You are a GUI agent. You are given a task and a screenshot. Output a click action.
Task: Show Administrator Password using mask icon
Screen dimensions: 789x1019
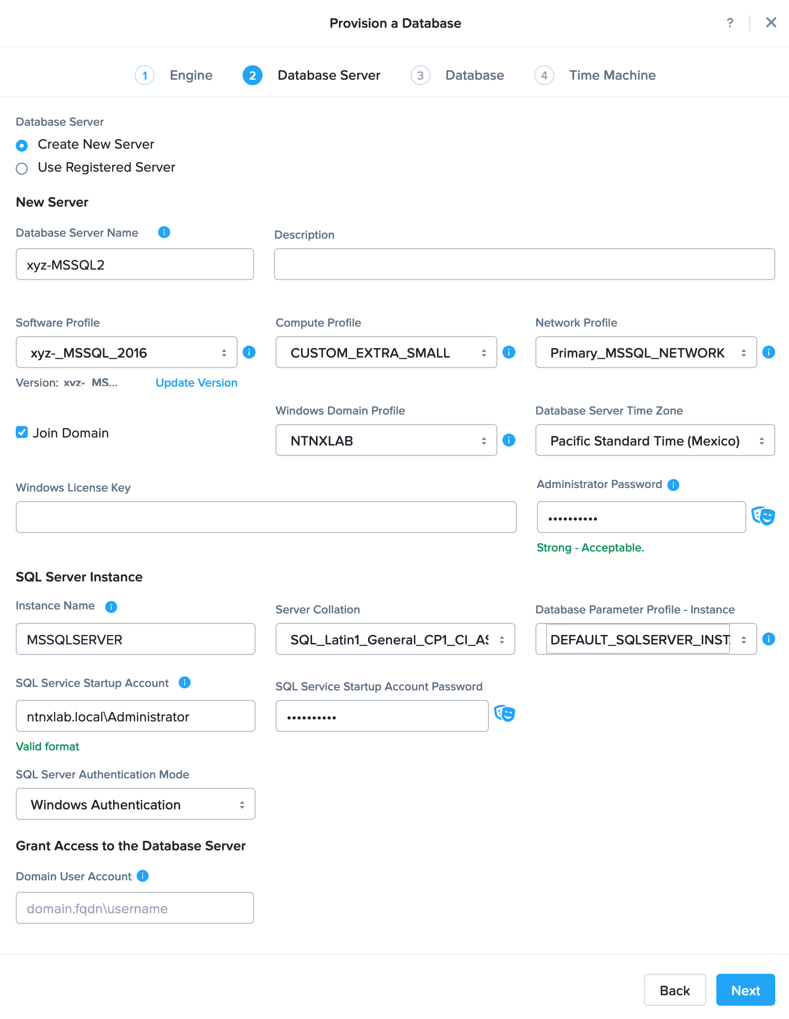pos(763,516)
